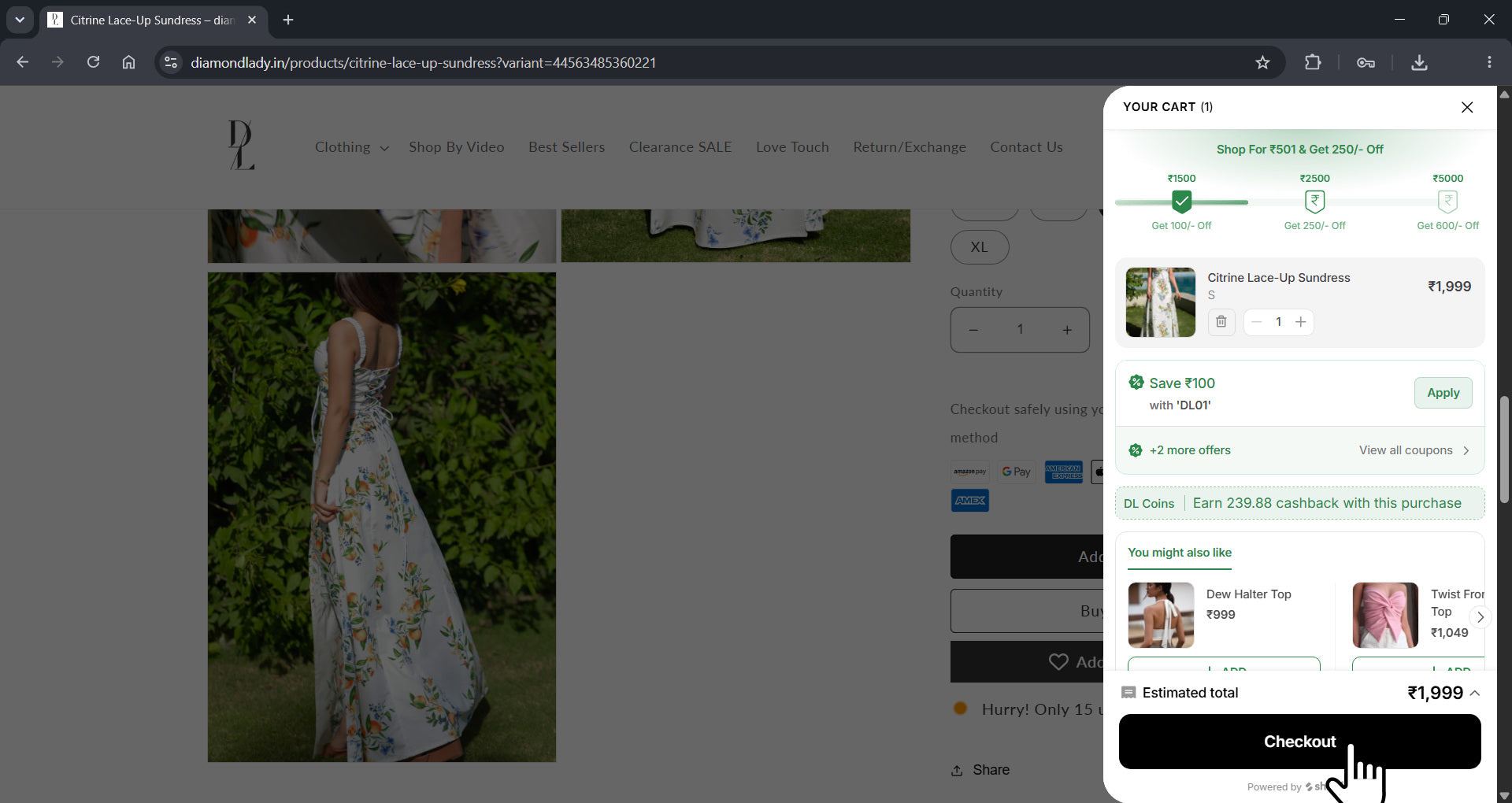Click the Checkout button
Screen dimensions: 1512x803
(x=1299, y=742)
